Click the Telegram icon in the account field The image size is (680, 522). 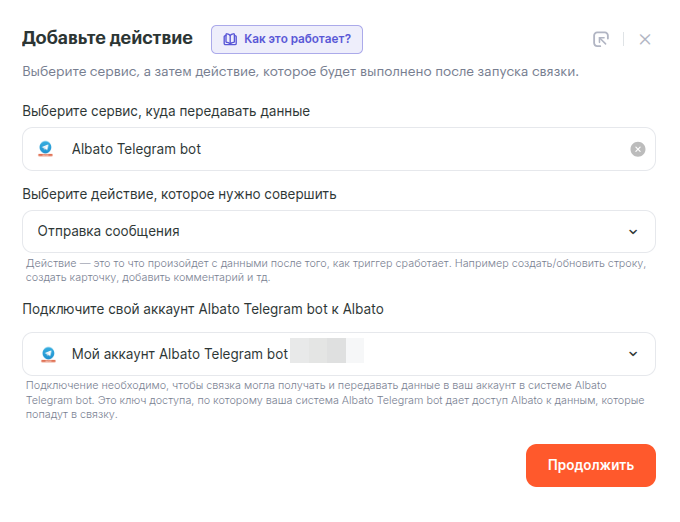[x=46, y=354]
